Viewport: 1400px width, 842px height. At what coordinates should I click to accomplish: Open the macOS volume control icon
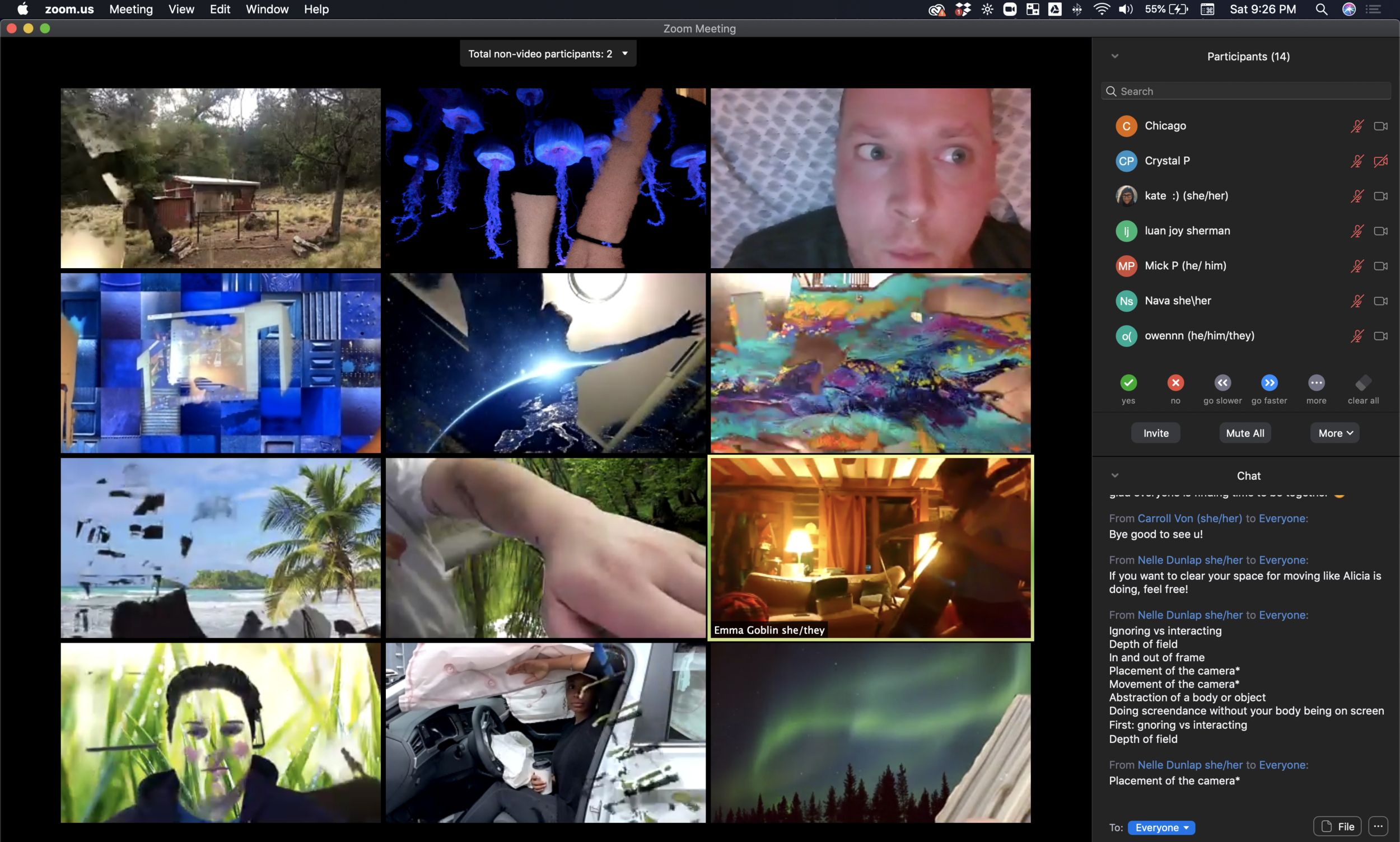(x=1126, y=9)
